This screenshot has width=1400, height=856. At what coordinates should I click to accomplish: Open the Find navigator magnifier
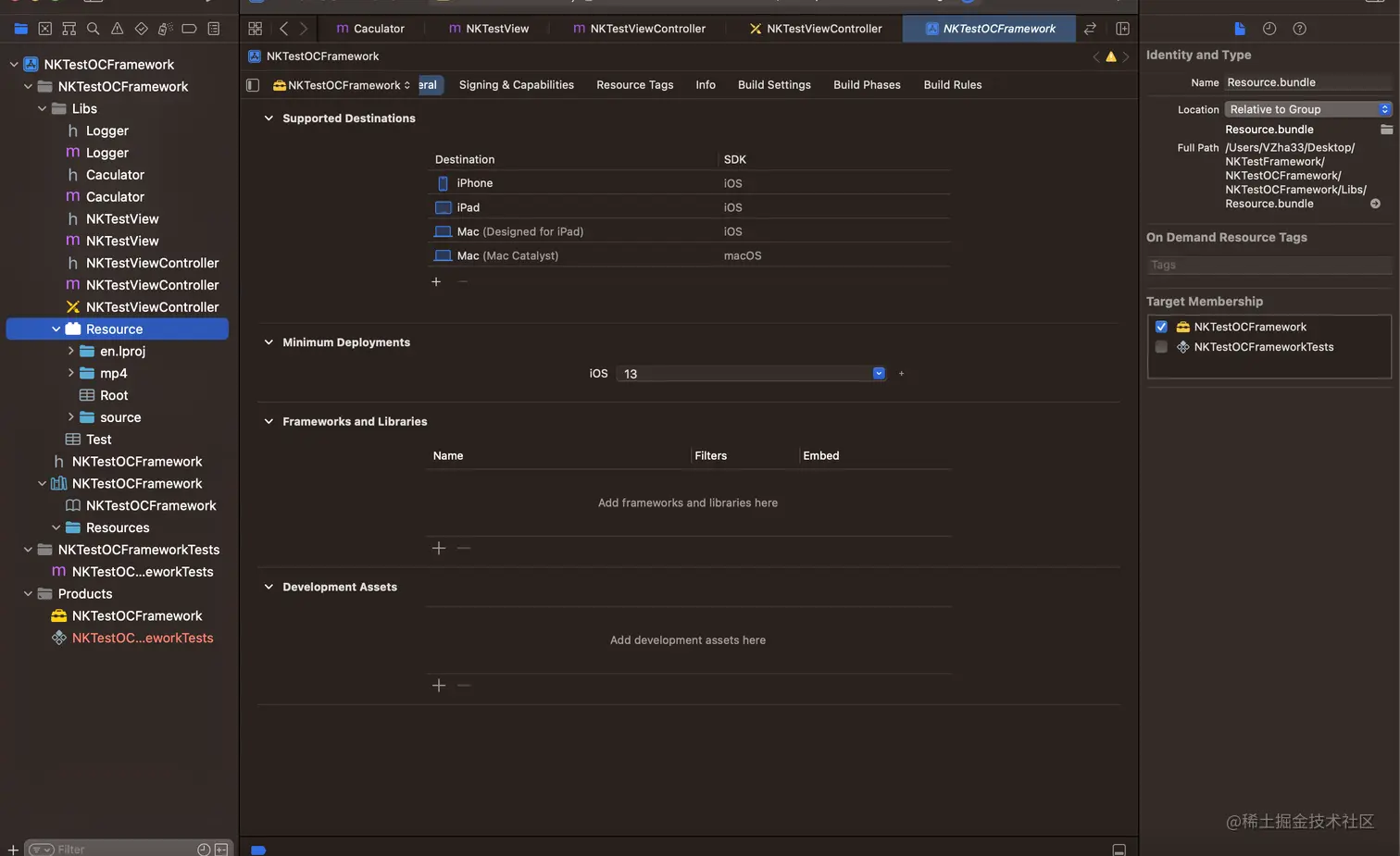[93, 29]
